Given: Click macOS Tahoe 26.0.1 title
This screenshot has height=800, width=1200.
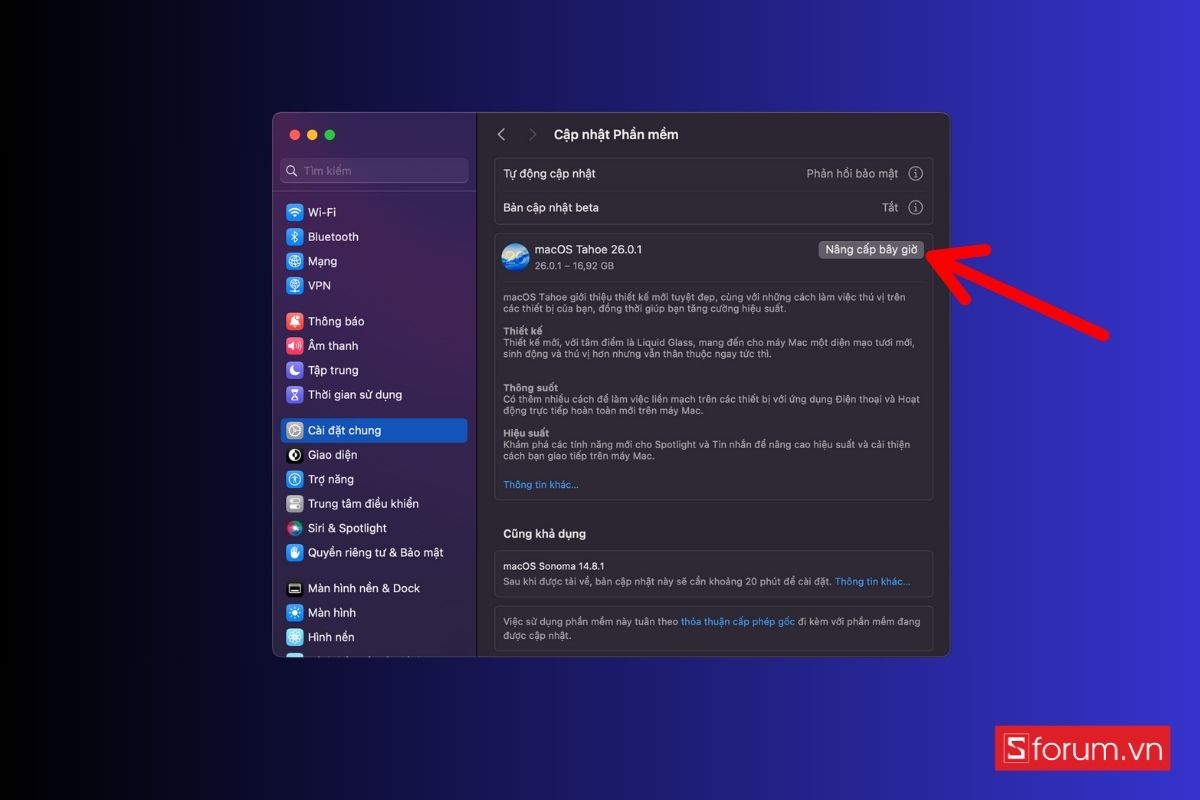Looking at the screenshot, I should point(588,249).
